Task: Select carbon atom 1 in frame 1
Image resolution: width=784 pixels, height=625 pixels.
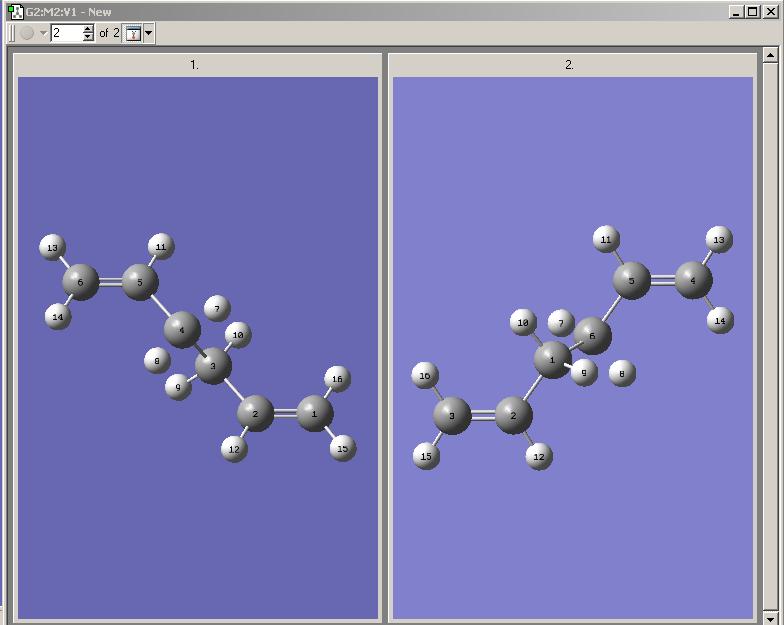Action: click(x=314, y=414)
